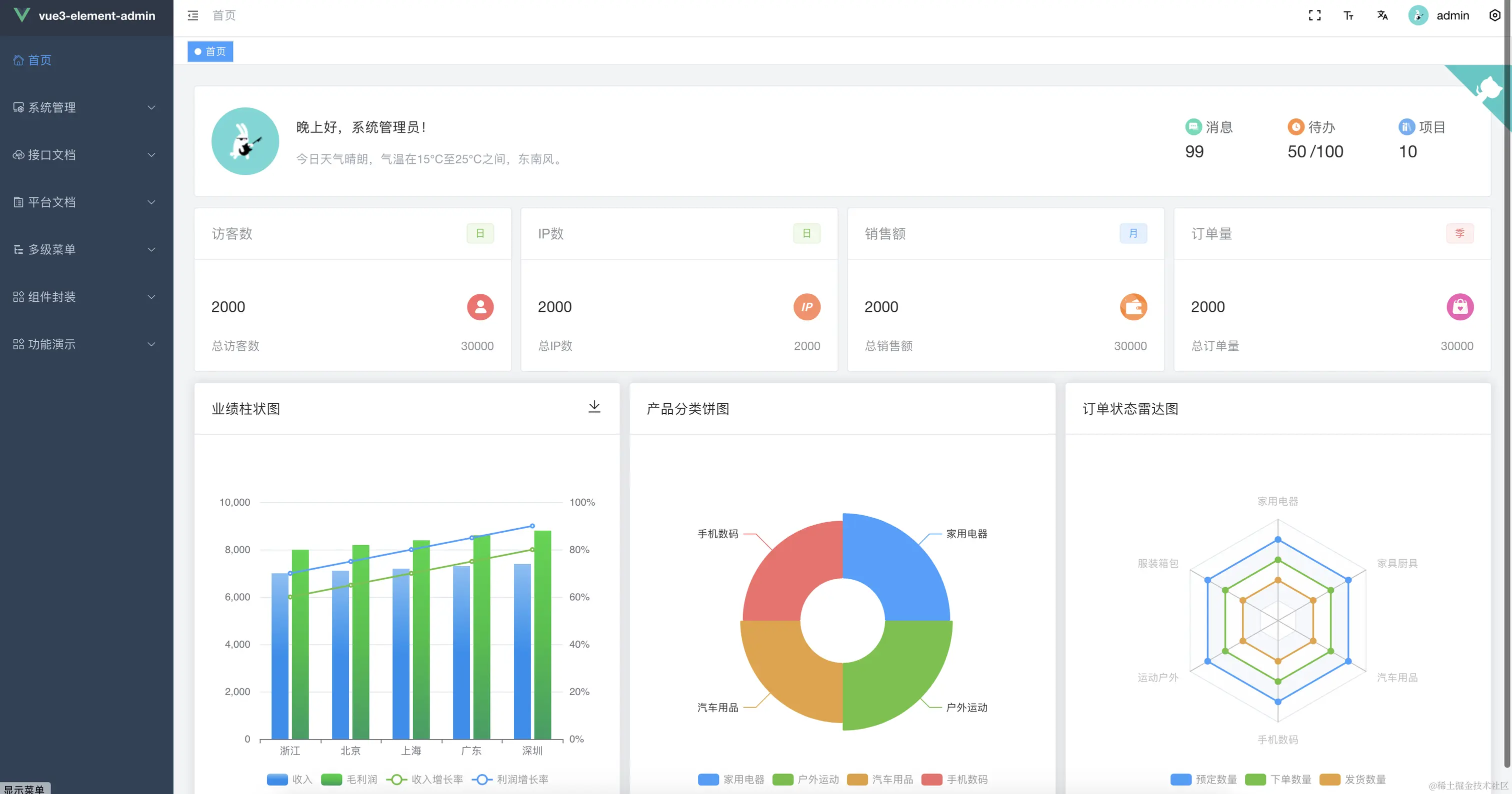This screenshot has width=1512, height=794.
Task: Open the language translation switcher icon
Action: (1382, 16)
